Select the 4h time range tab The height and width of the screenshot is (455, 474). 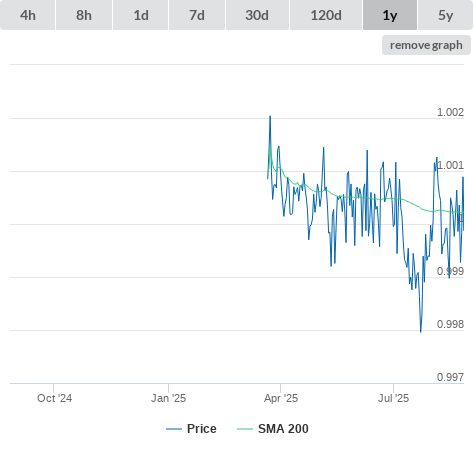tap(28, 15)
